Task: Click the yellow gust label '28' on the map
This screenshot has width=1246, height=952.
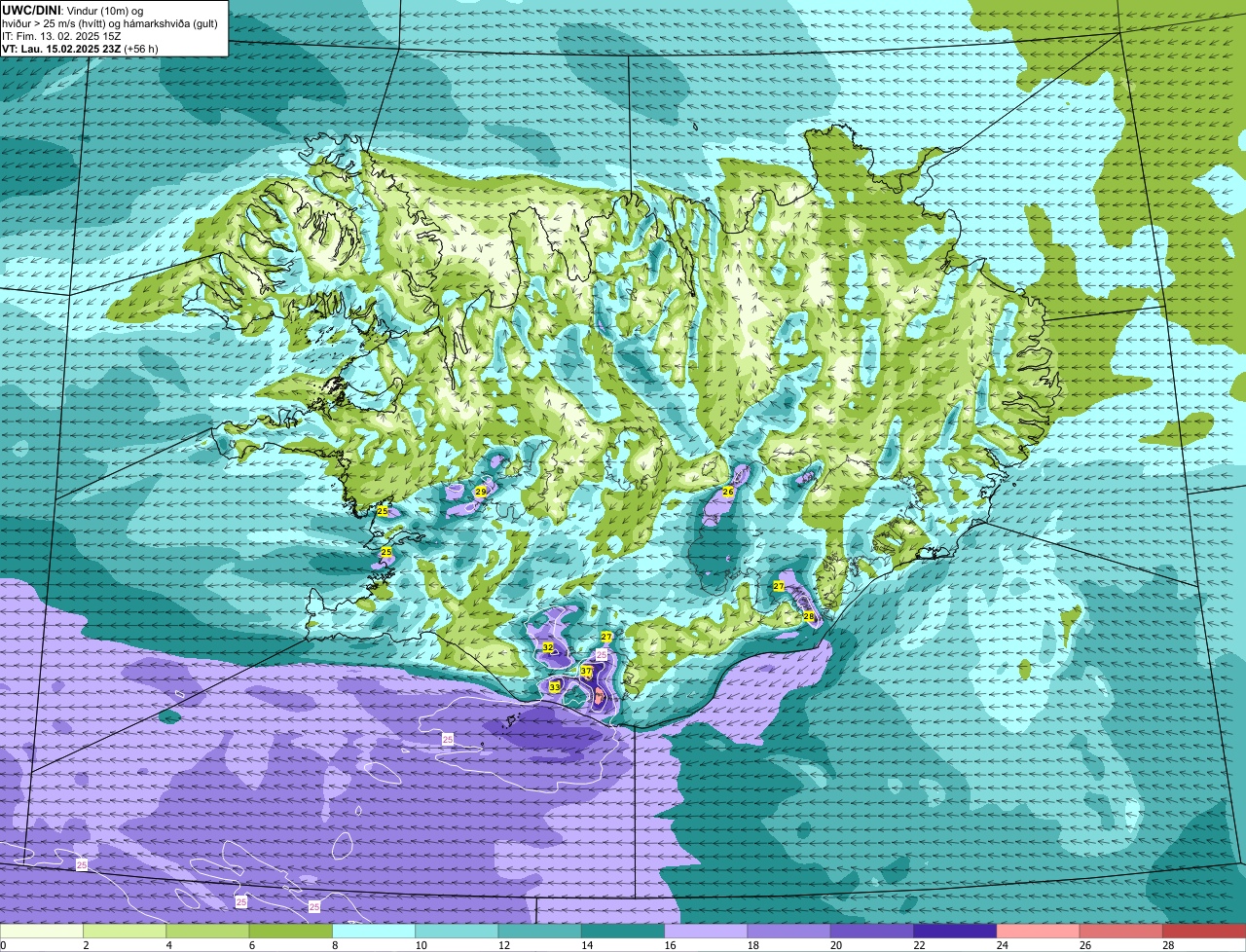Action: [808, 616]
